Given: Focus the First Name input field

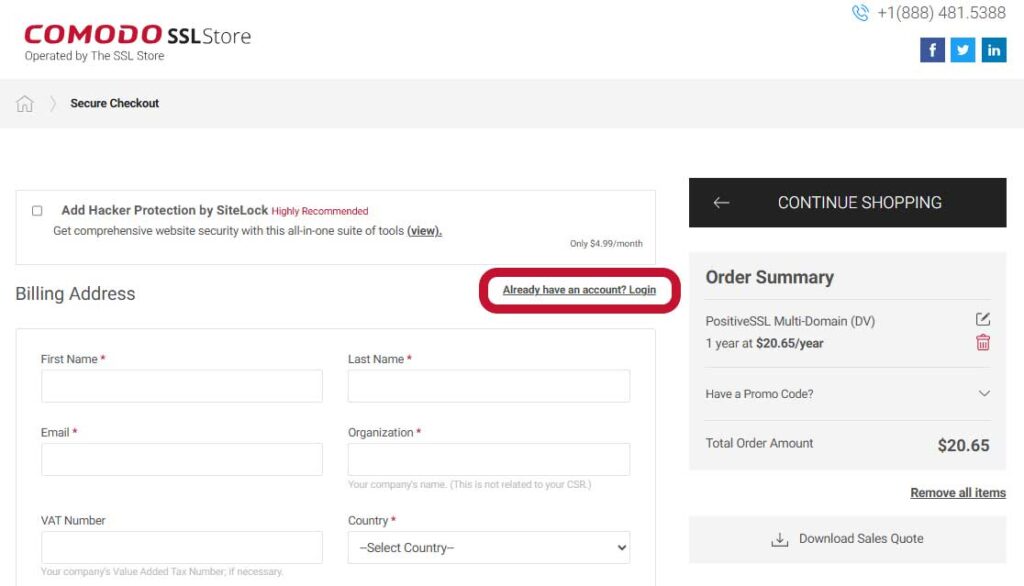Looking at the screenshot, I should pyautogui.click(x=182, y=386).
